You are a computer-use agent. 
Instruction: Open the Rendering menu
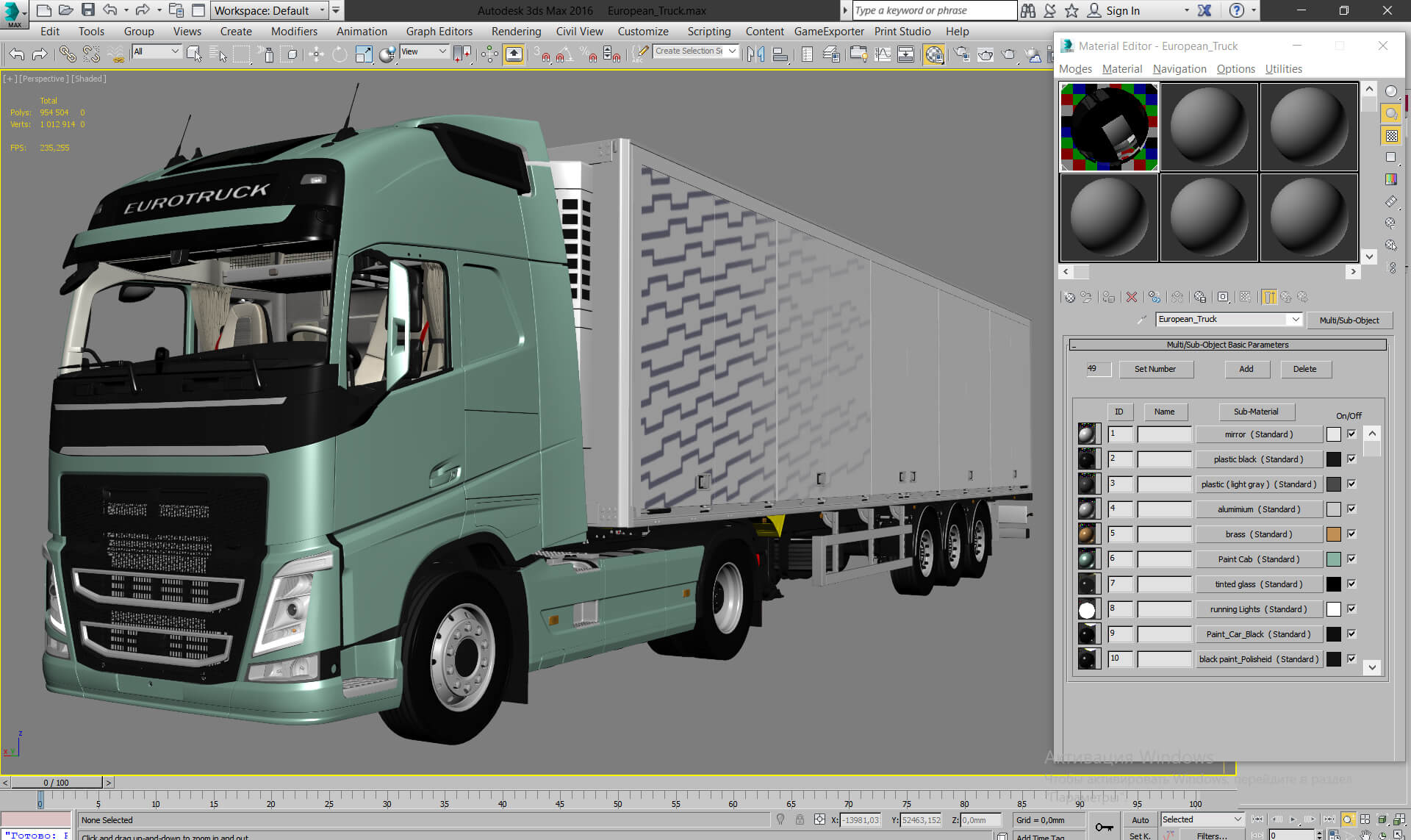click(516, 32)
